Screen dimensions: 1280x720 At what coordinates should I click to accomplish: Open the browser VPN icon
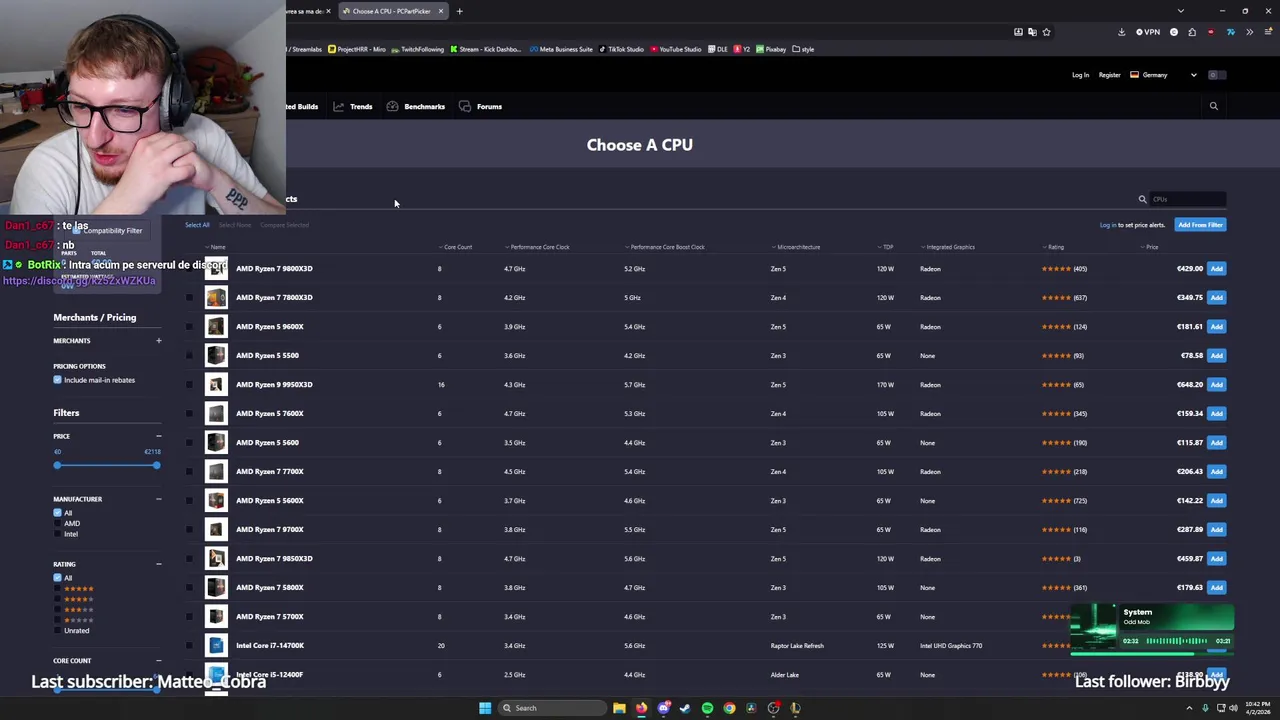point(1148,32)
